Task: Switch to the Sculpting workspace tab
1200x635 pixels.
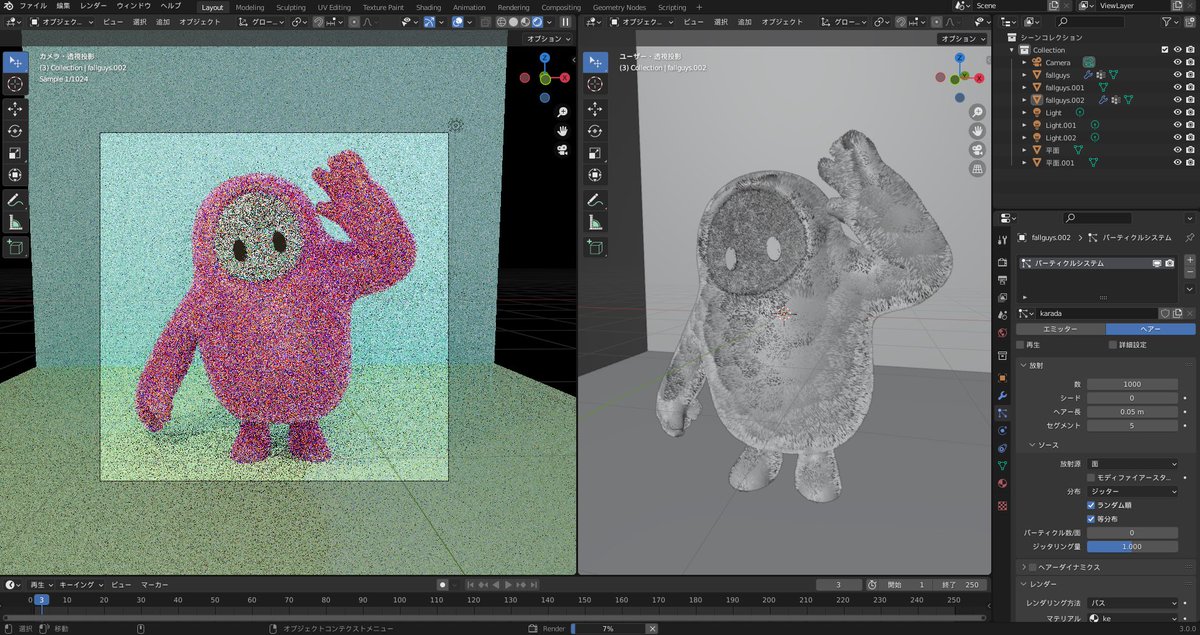Action: (290, 7)
